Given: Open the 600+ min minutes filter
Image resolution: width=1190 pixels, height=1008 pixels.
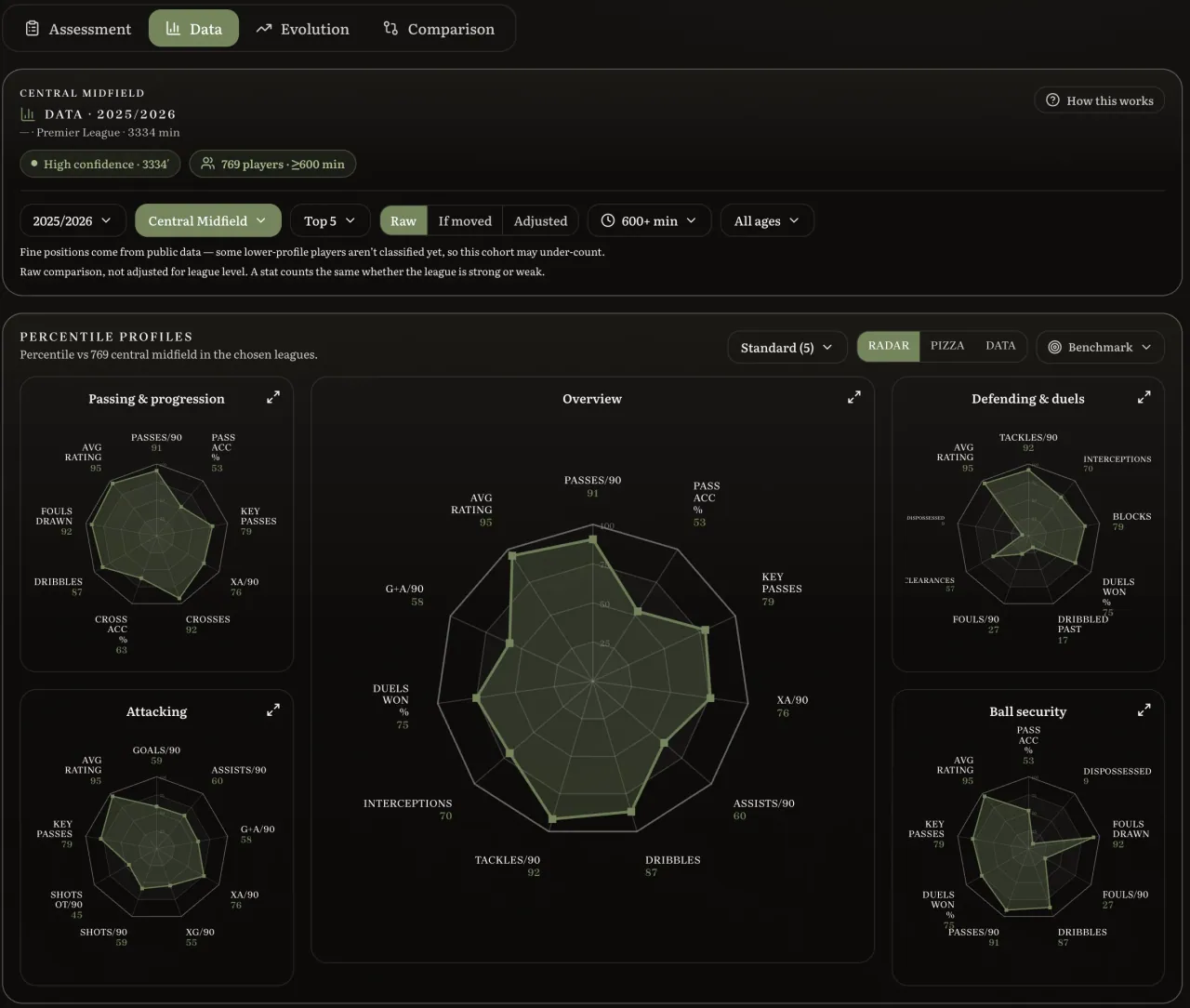Looking at the screenshot, I should click(x=649, y=220).
